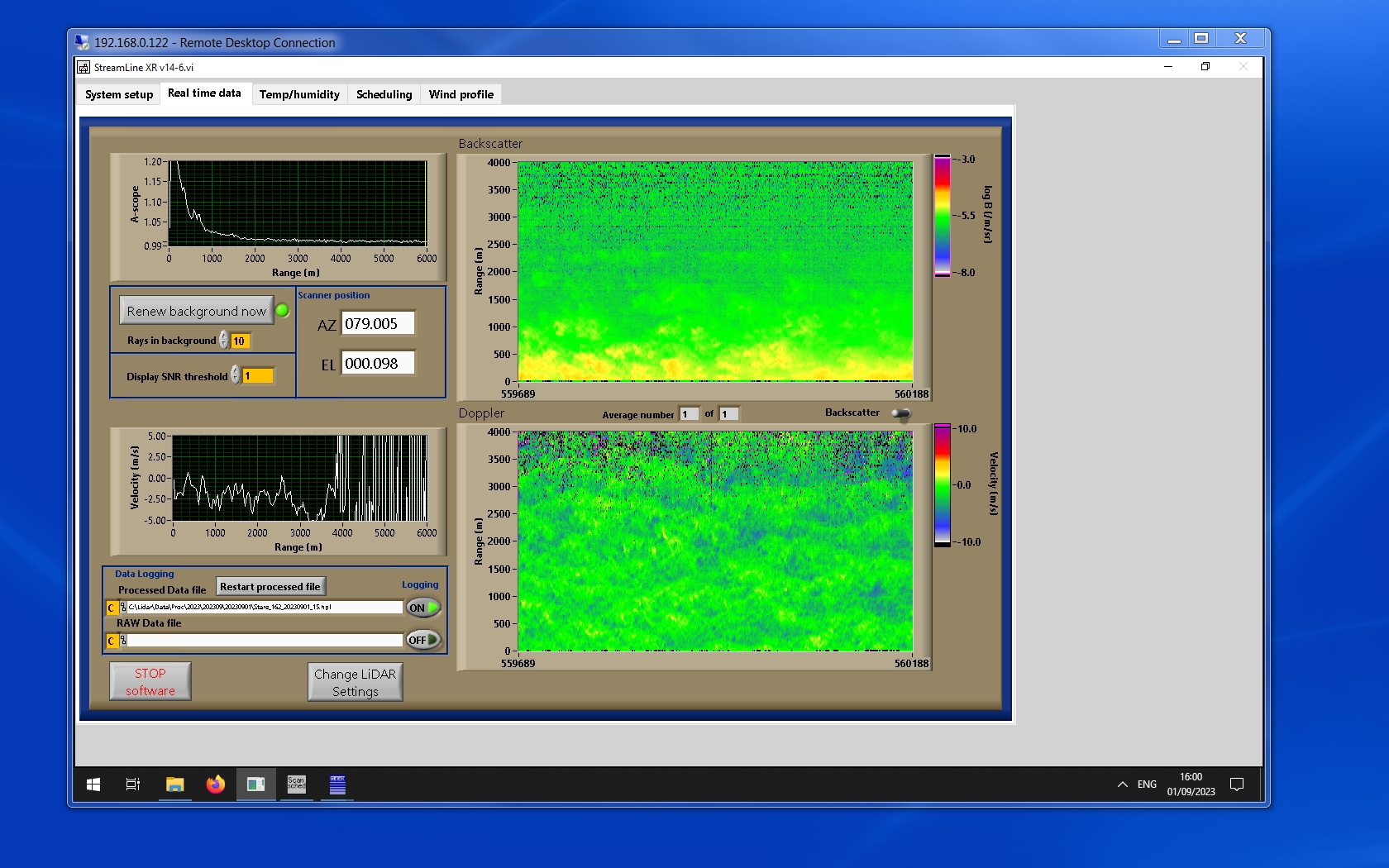Viewport: 1389px width, 868px height.
Task: Toggle Processed Data logging ON switch
Action: [422, 608]
